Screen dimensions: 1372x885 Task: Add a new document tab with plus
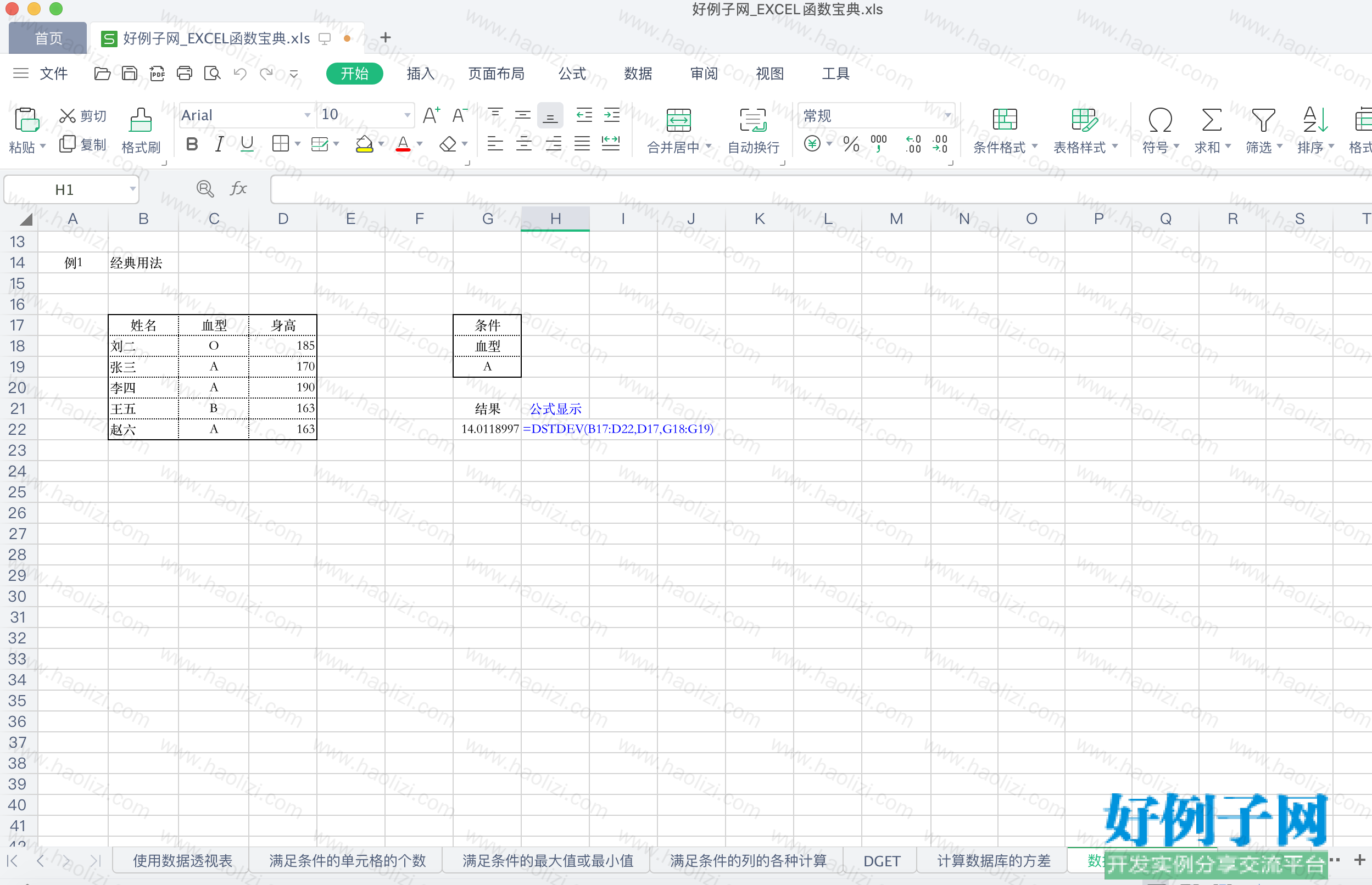[x=386, y=38]
